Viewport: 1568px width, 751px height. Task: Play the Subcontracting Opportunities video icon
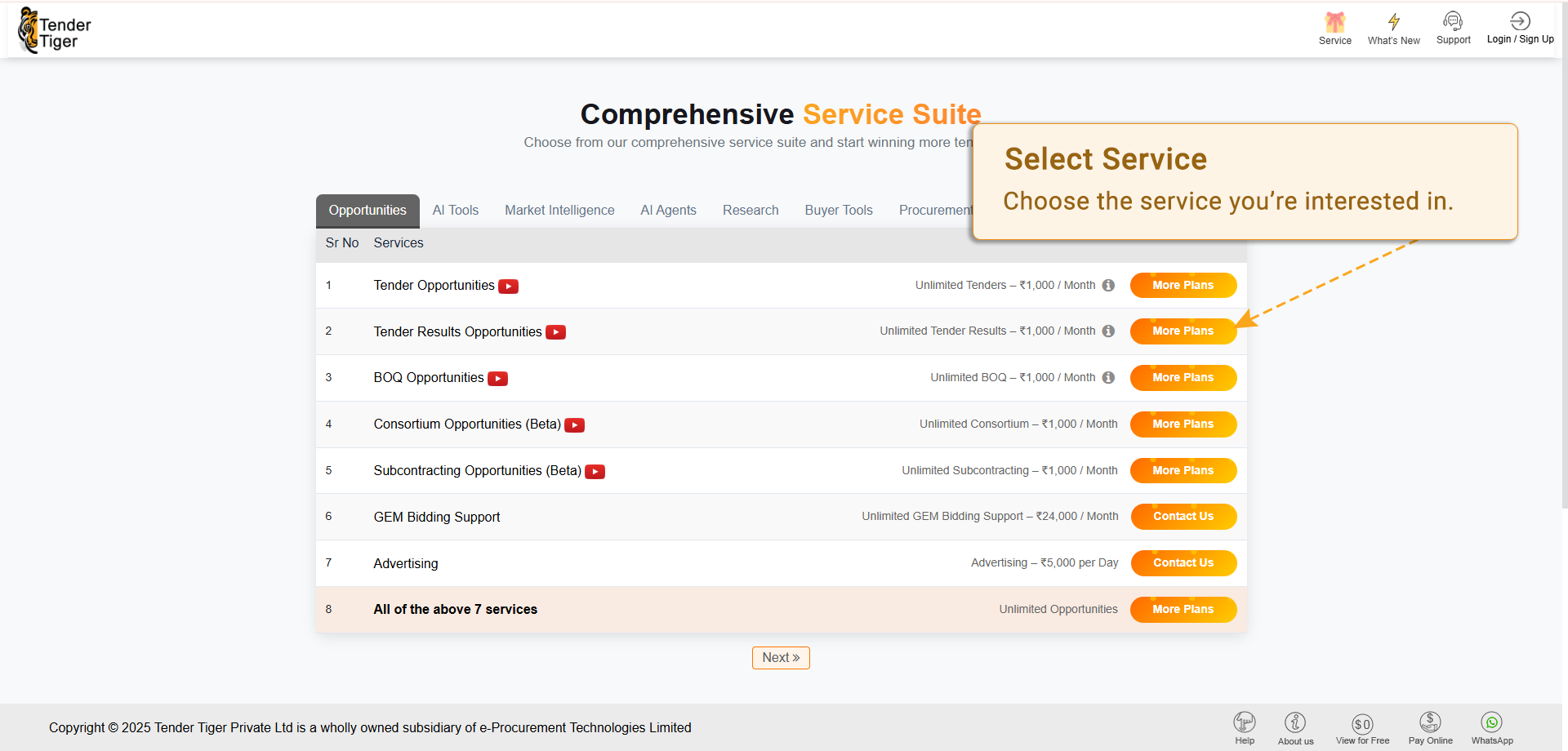[595, 472]
